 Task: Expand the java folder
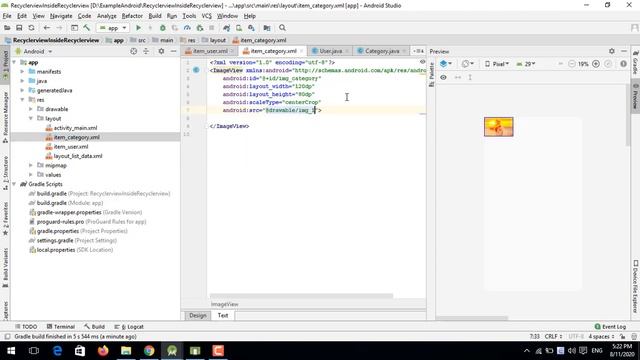(22, 81)
